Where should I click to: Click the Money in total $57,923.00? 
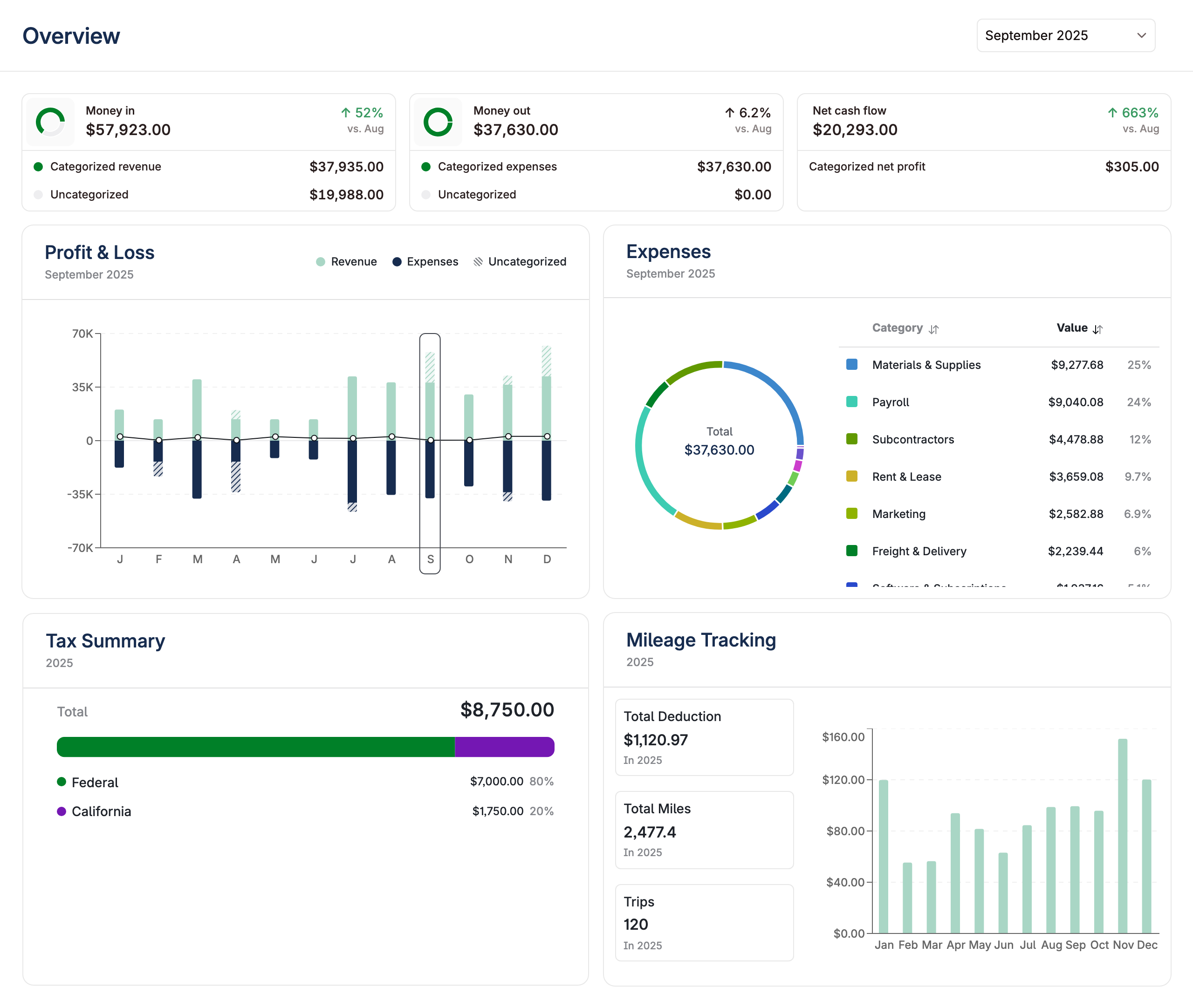(x=128, y=129)
